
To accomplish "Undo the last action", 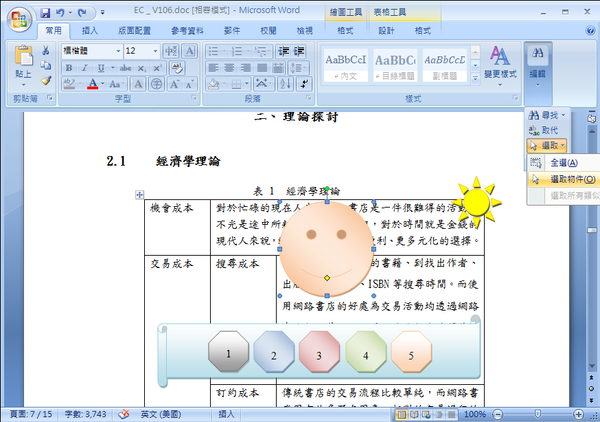I will coord(60,13).
